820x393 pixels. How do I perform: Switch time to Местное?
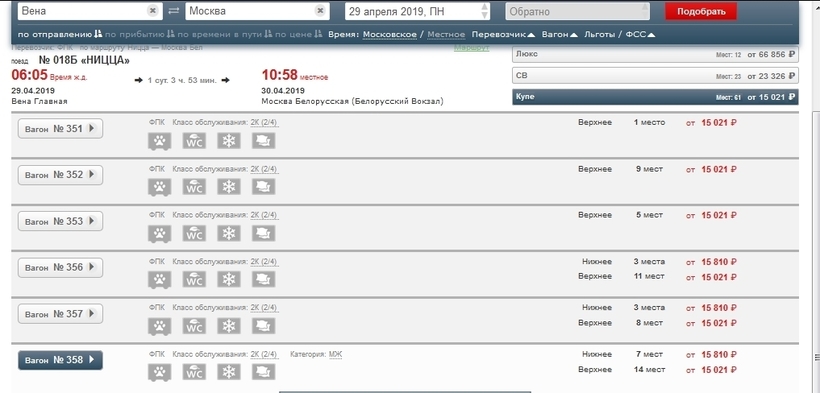point(446,35)
